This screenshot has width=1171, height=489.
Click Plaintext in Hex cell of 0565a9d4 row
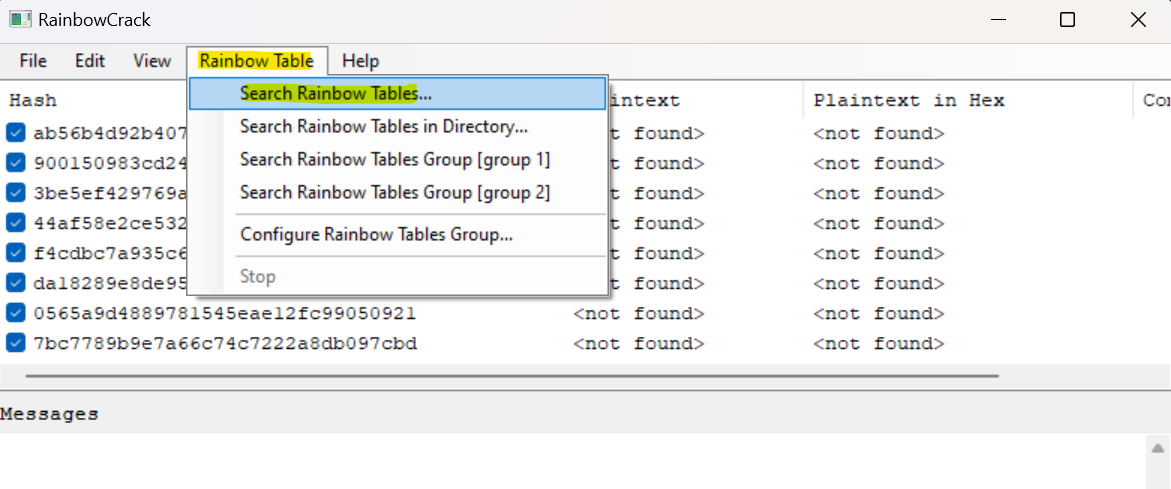(x=879, y=314)
